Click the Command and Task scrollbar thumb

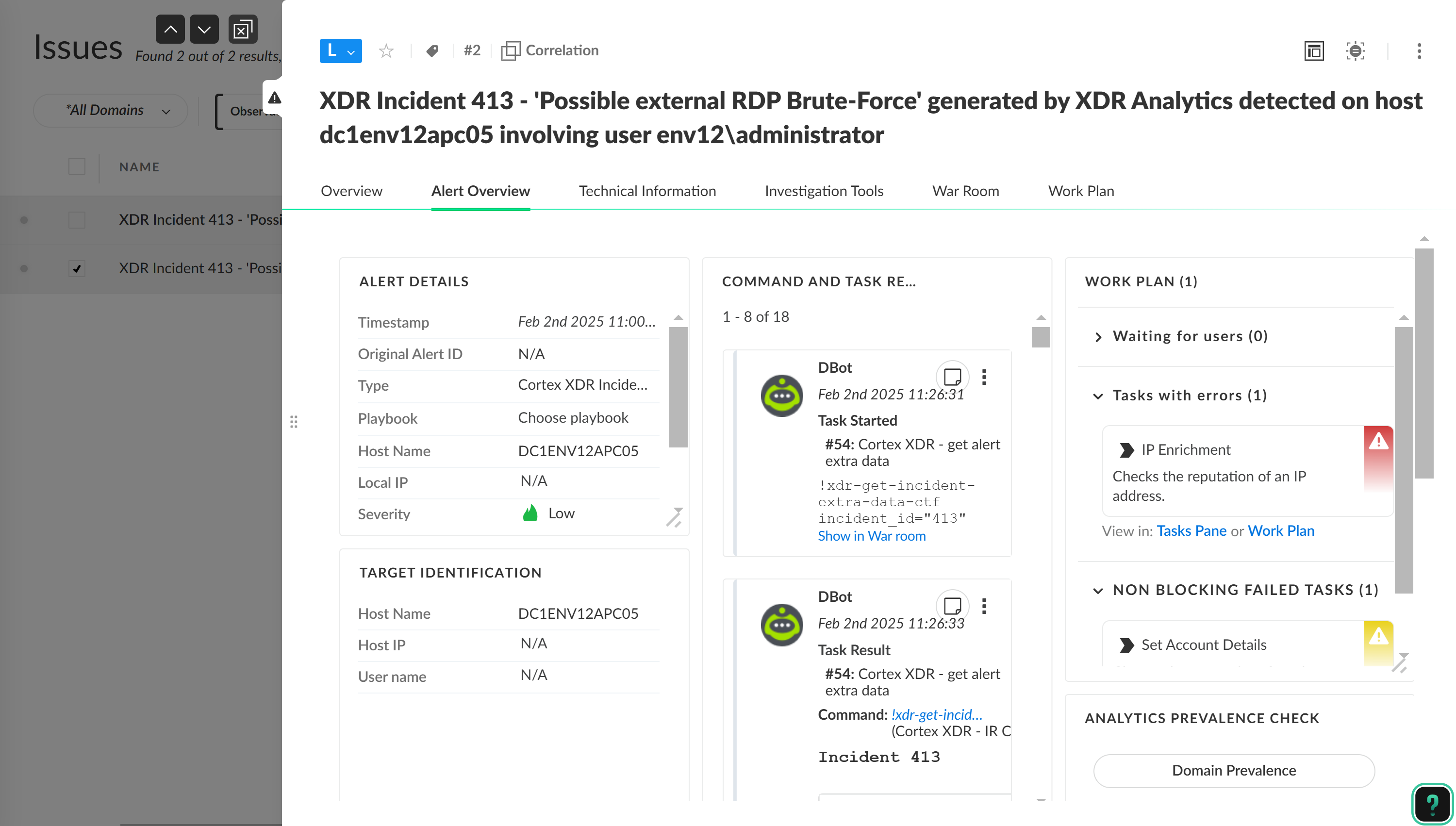pyautogui.click(x=1041, y=337)
